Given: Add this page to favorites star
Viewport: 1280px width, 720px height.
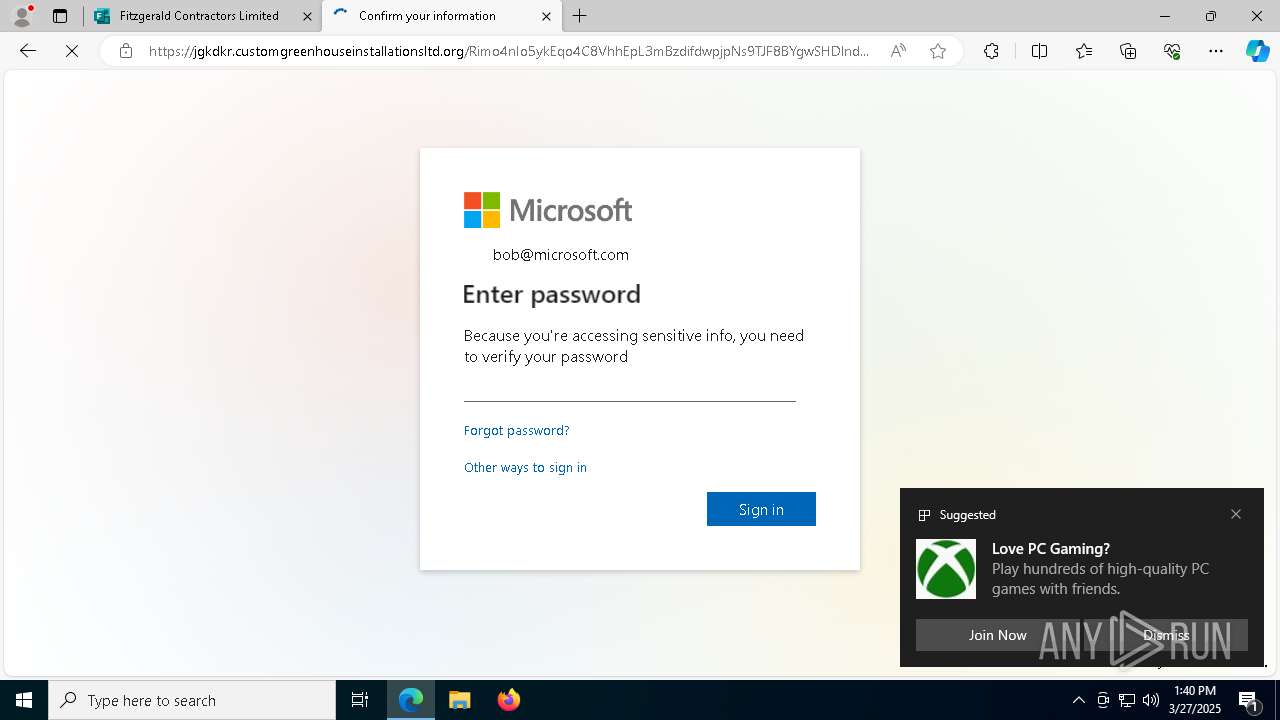Looking at the screenshot, I should pyautogui.click(x=938, y=51).
